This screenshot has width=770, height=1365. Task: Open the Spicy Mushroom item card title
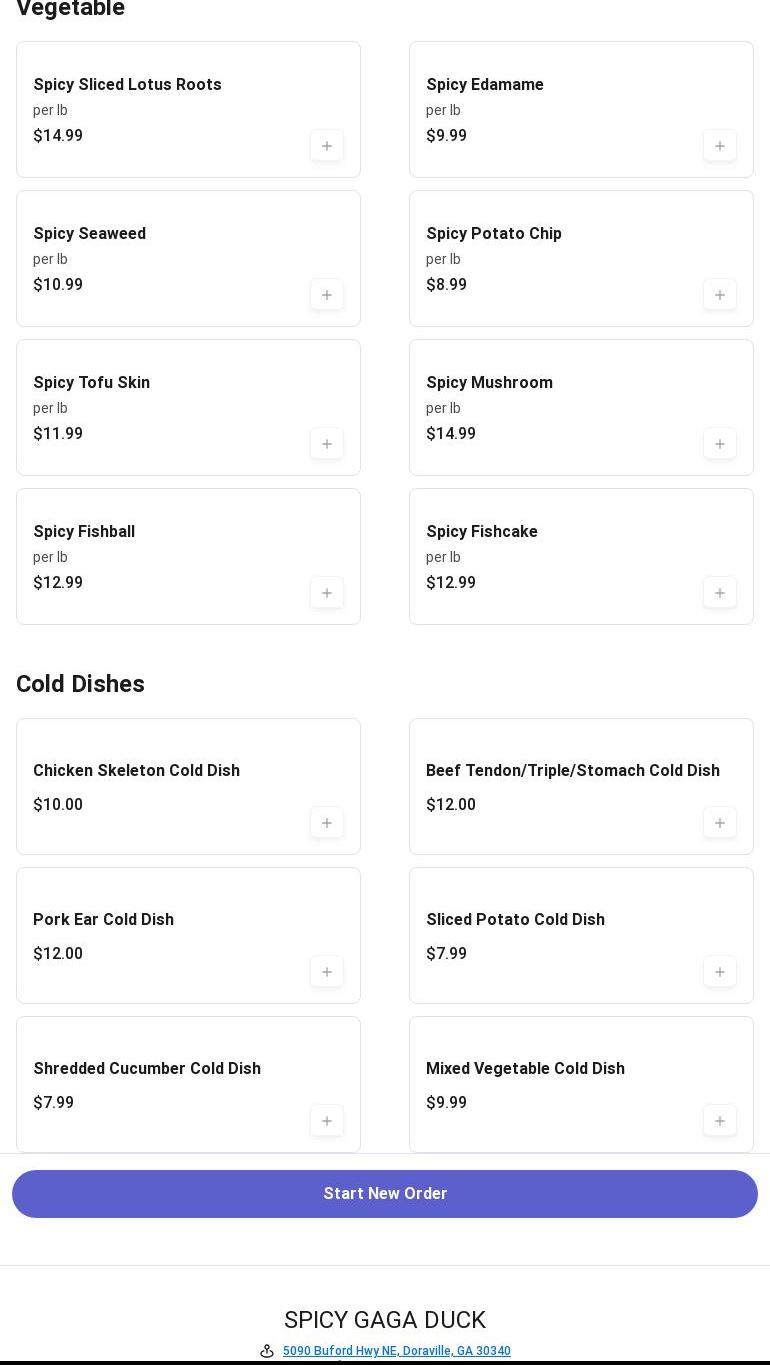coord(489,383)
